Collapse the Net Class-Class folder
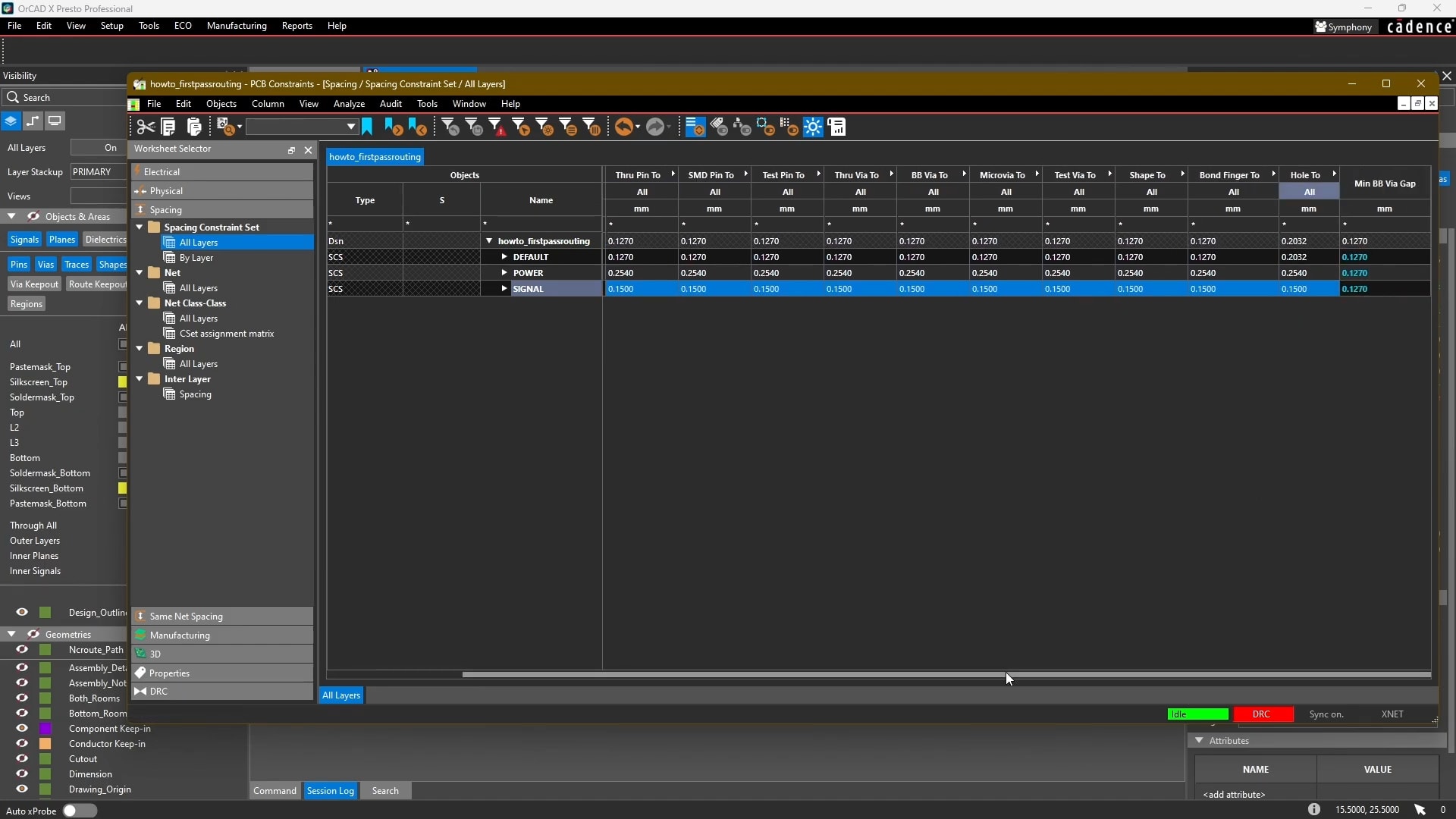Viewport: 1456px width, 819px height. (x=140, y=303)
